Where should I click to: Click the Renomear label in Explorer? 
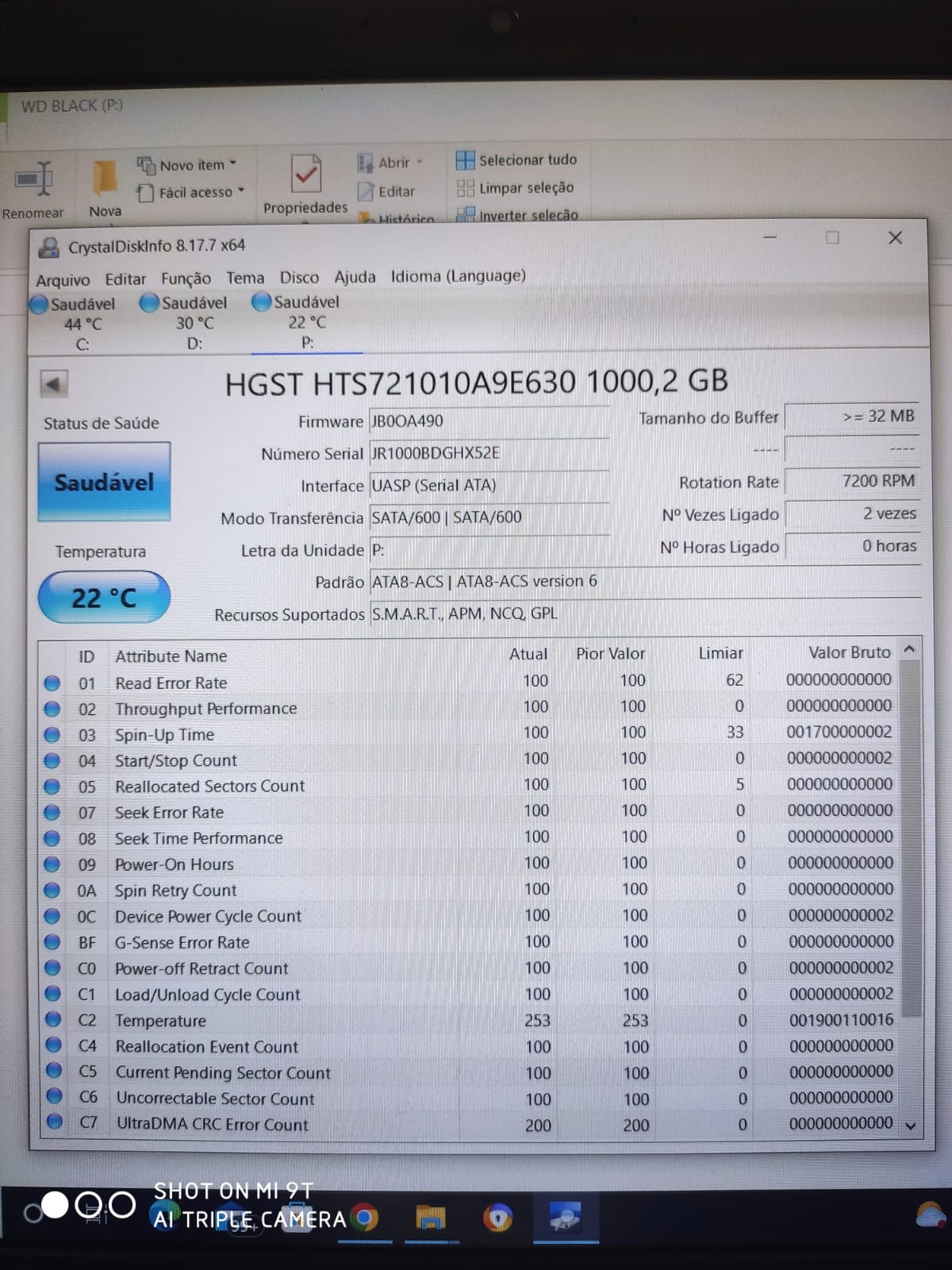(x=33, y=213)
